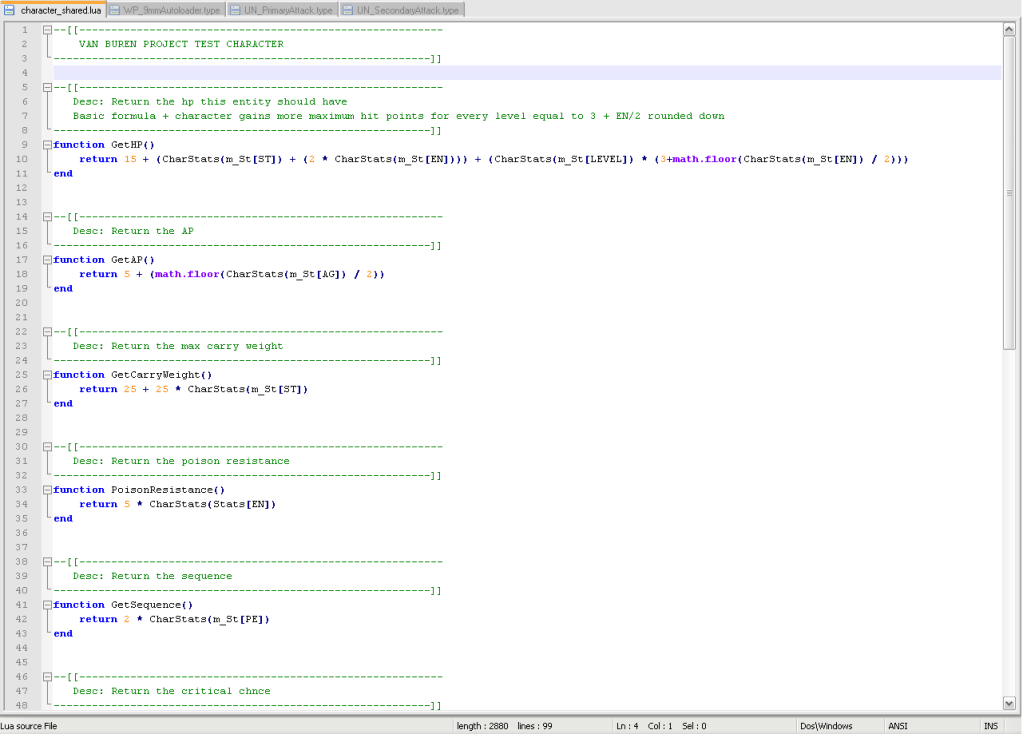The height and width of the screenshot is (734, 1023).
Task: Click the disk icon on UN_SecondaryAttack.type tab
Action: [x=347, y=10]
